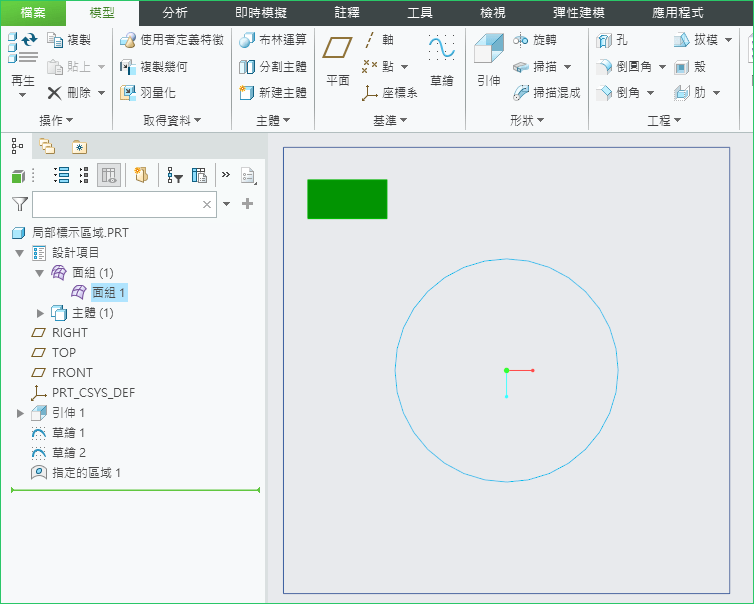This screenshot has width=754, height=604.
Task: Toggle the model tree columns display button
Action: pyautogui.click(x=109, y=175)
